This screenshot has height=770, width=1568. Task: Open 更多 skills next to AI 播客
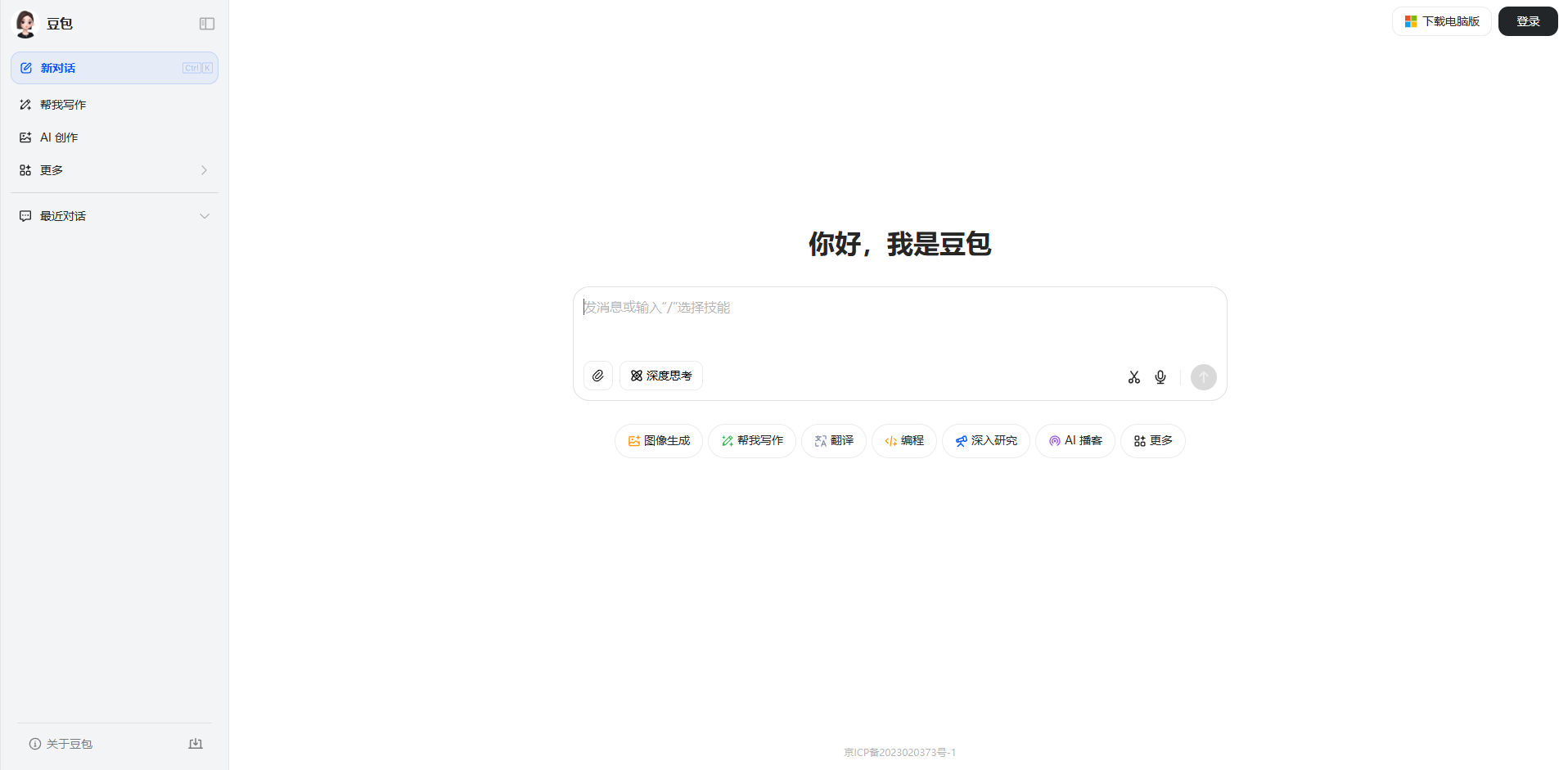pyautogui.click(x=1152, y=440)
